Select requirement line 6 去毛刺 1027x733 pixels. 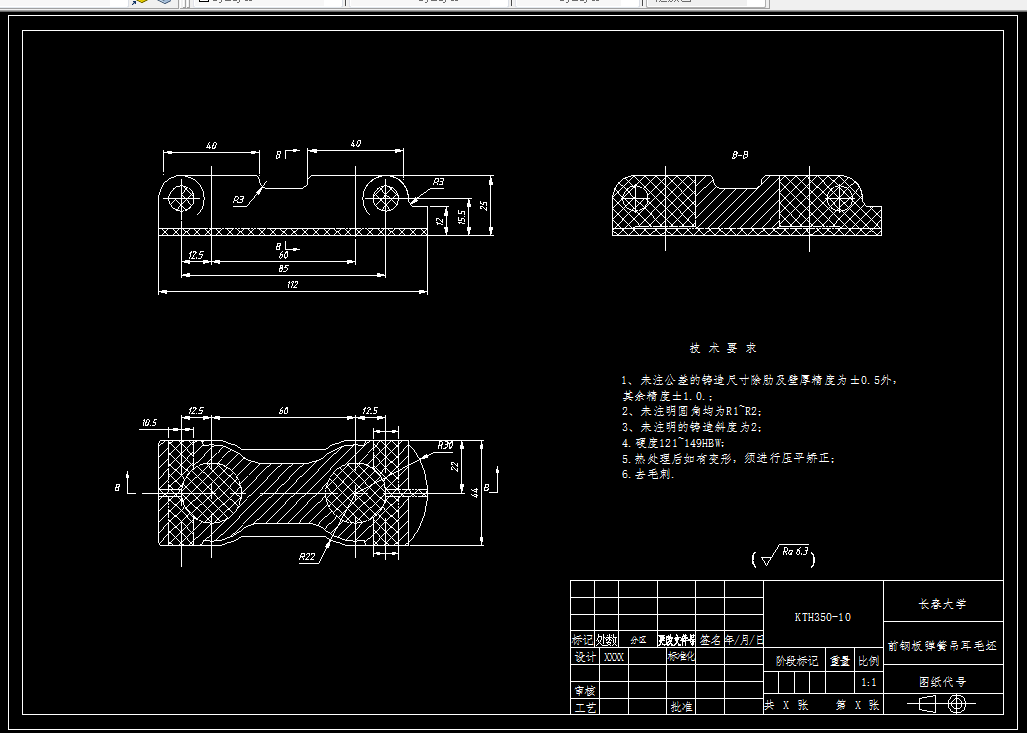point(648,474)
